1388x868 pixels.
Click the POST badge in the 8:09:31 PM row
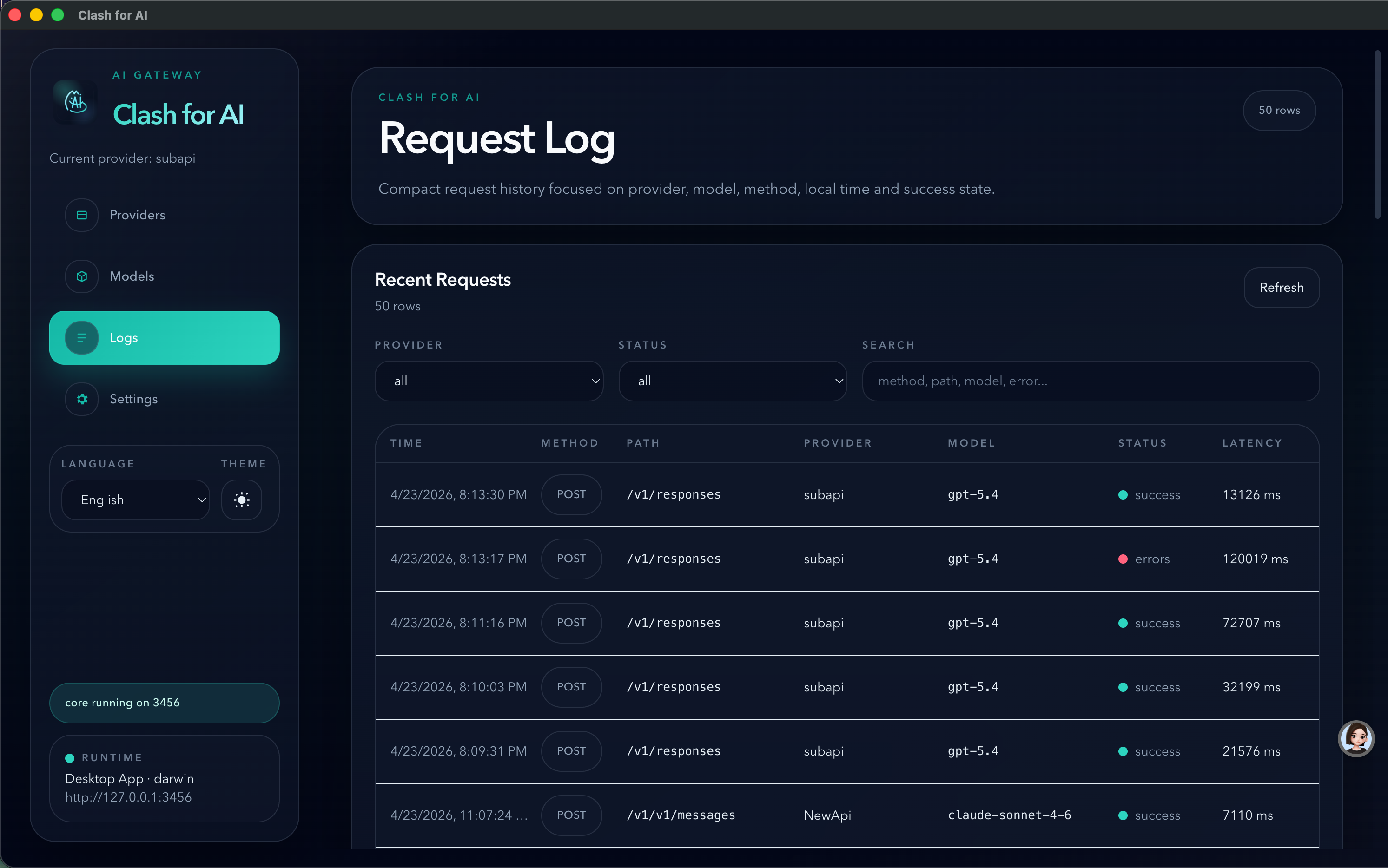pyautogui.click(x=571, y=751)
